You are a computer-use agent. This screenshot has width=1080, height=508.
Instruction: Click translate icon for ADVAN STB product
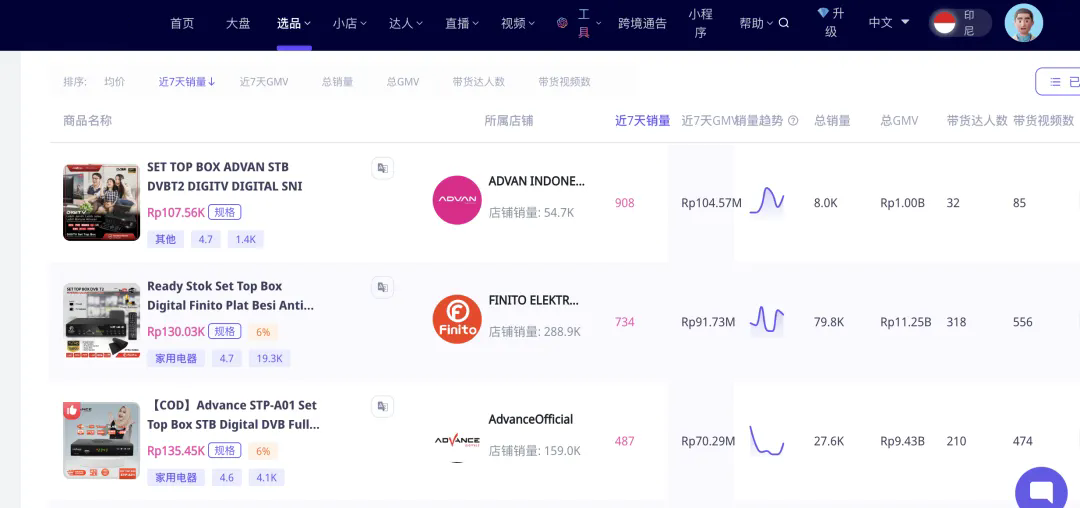pyautogui.click(x=383, y=168)
